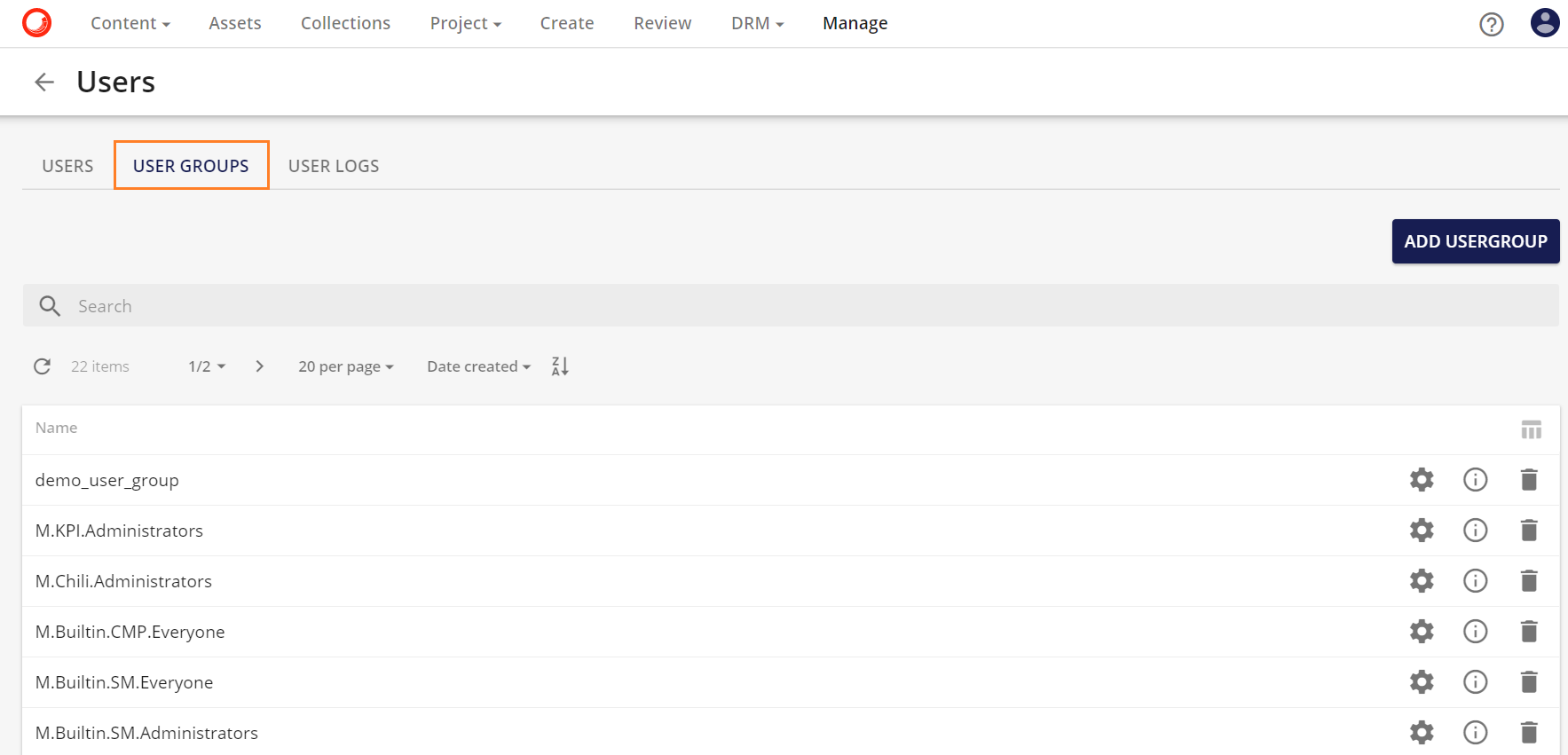The height and width of the screenshot is (755, 1568).
Task: Show info for M.Builtin.SM.Administrators
Action: tap(1475, 733)
